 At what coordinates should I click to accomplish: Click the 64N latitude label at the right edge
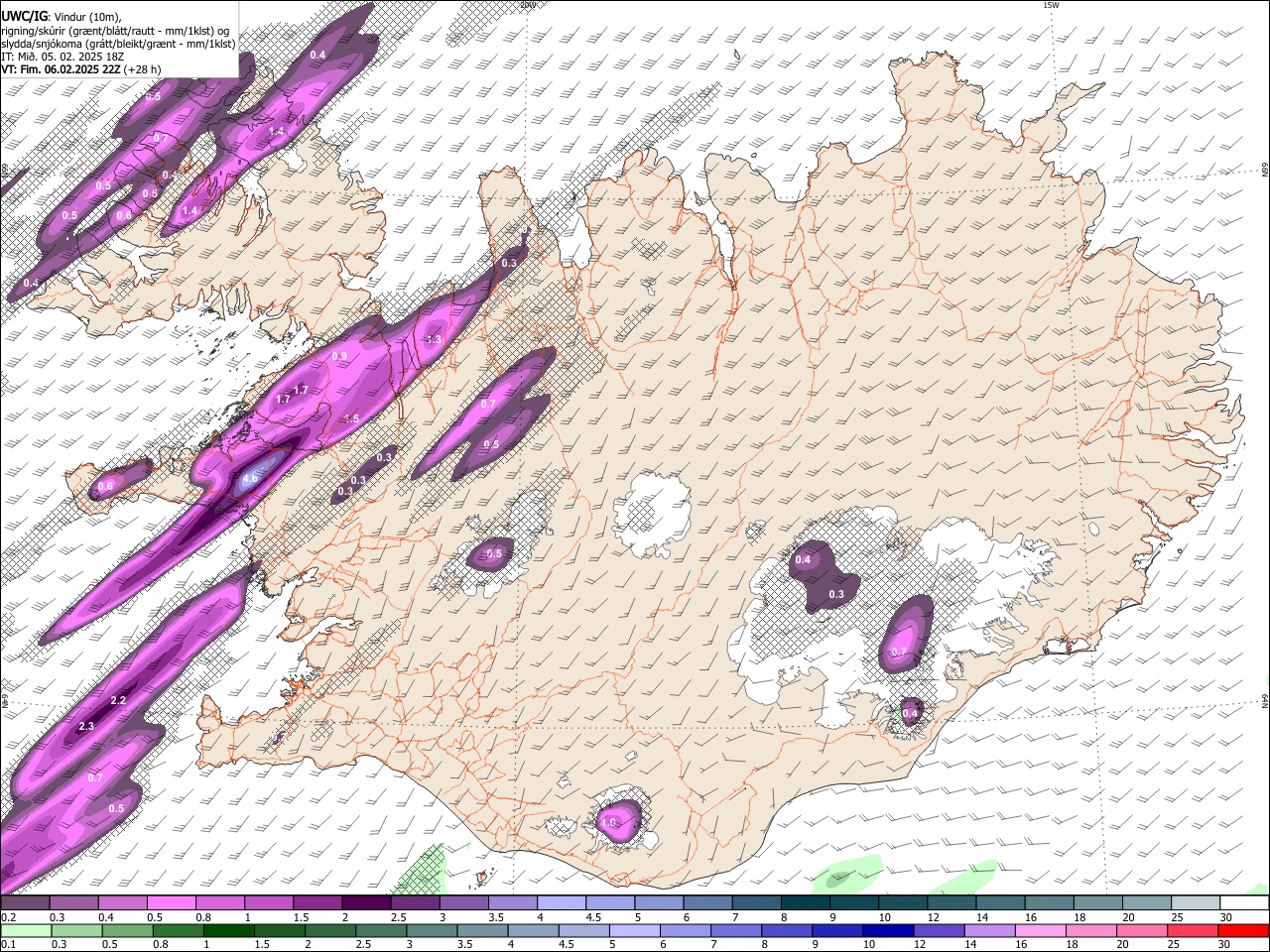click(1265, 701)
